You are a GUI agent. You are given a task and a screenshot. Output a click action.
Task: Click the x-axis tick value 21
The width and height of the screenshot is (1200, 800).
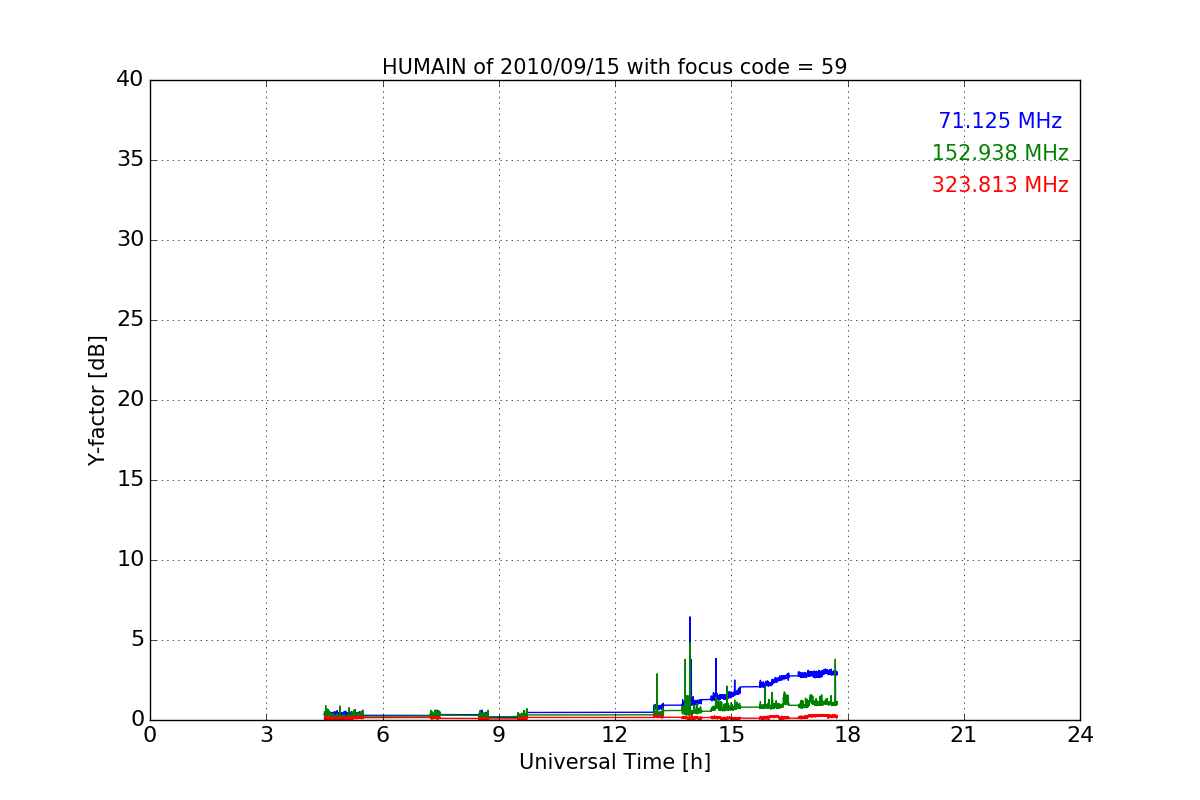click(x=964, y=735)
